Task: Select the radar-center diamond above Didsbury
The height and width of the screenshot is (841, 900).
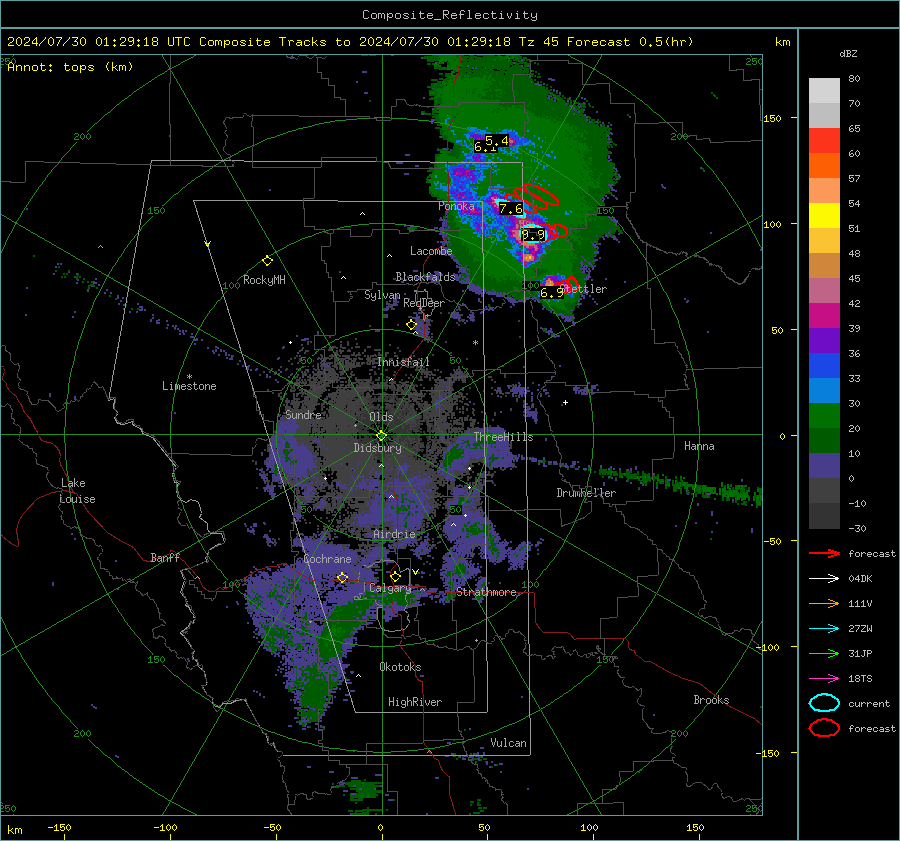Action: point(381,436)
